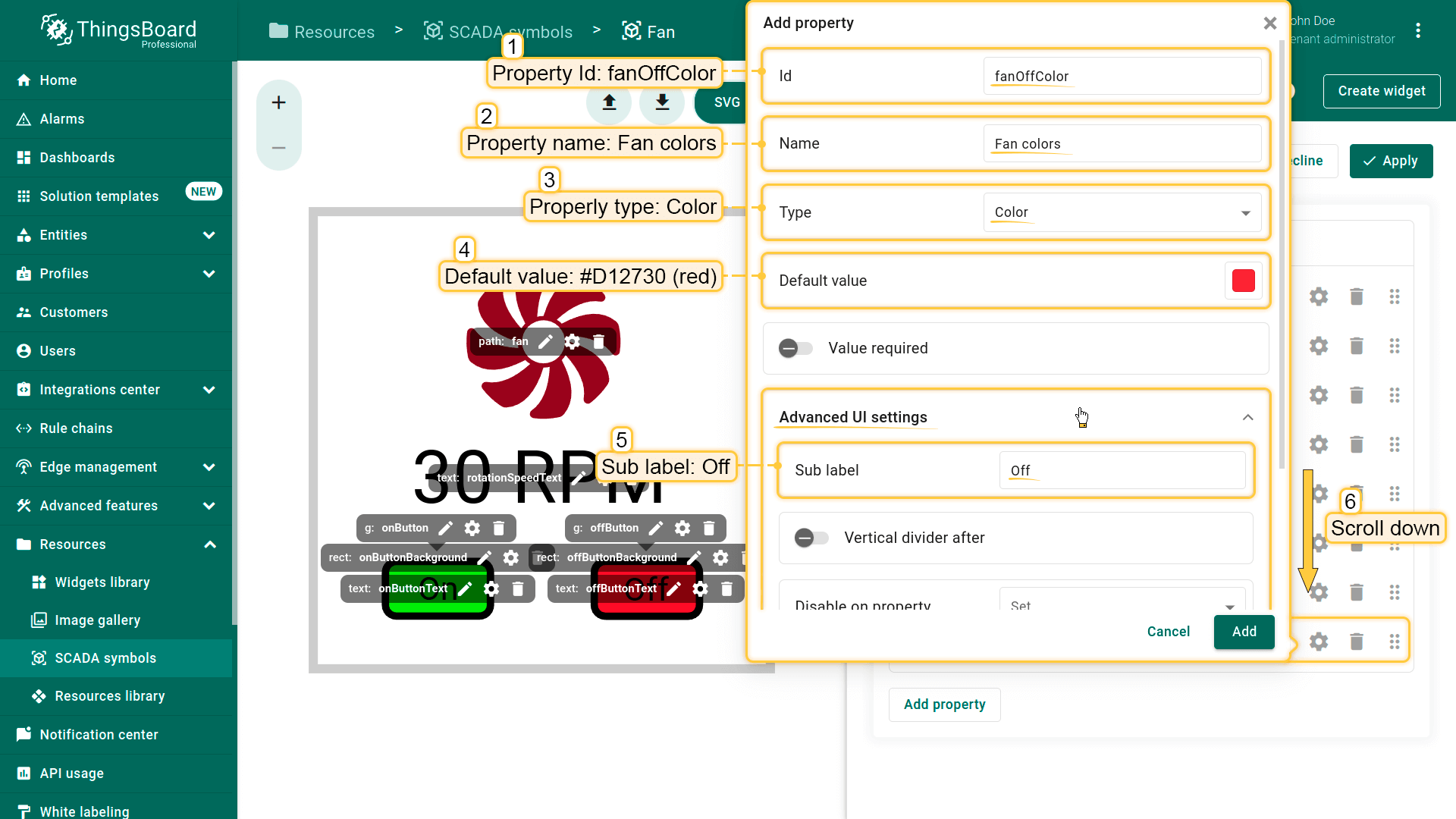Screen dimensions: 1456x819
Task: Click the Add button in dialog
Action: click(x=1244, y=632)
